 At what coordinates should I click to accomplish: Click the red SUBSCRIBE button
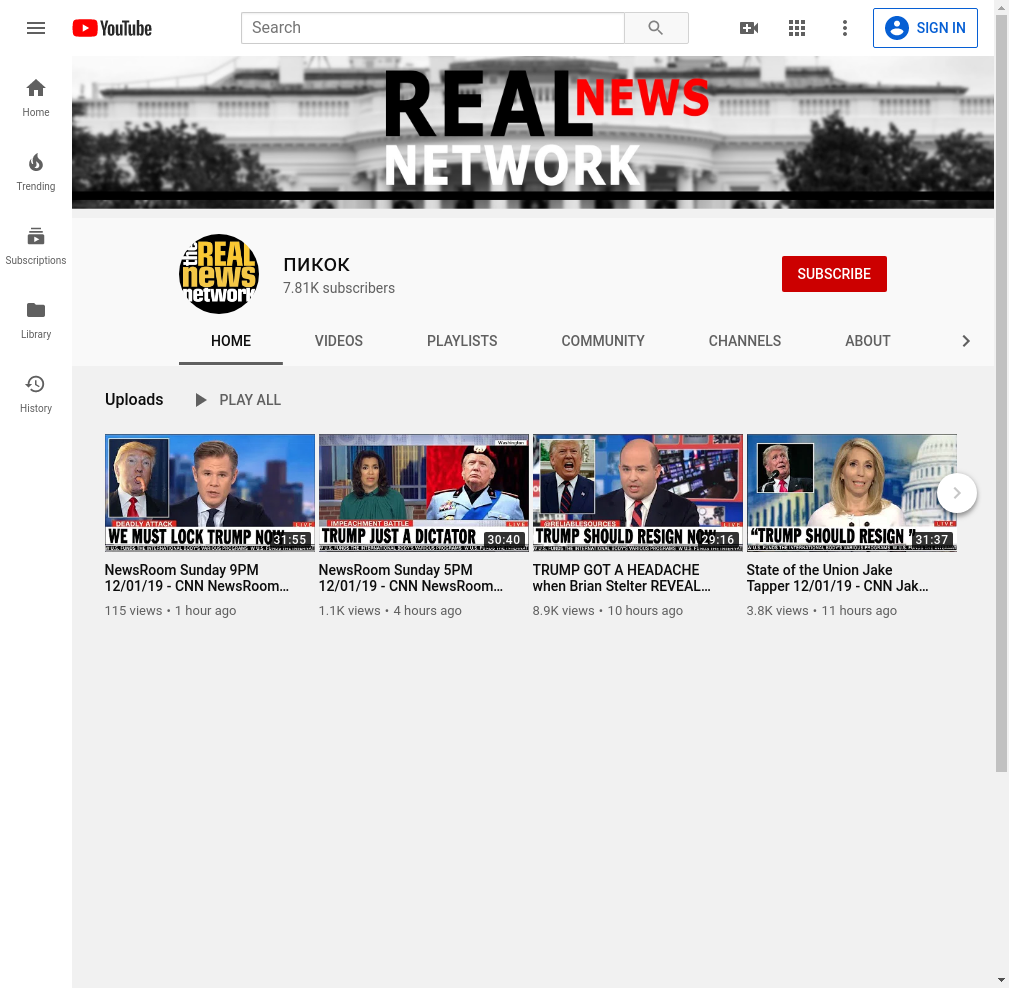[834, 274]
